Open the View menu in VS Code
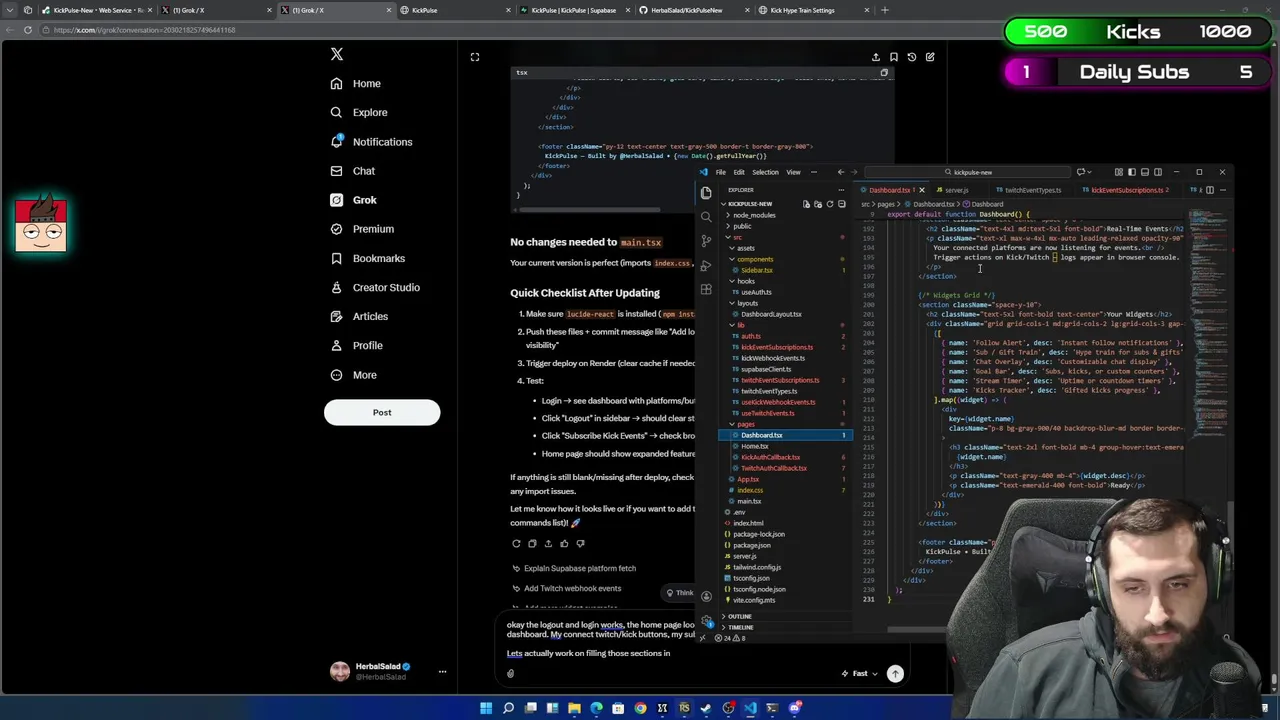 click(x=793, y=172)
